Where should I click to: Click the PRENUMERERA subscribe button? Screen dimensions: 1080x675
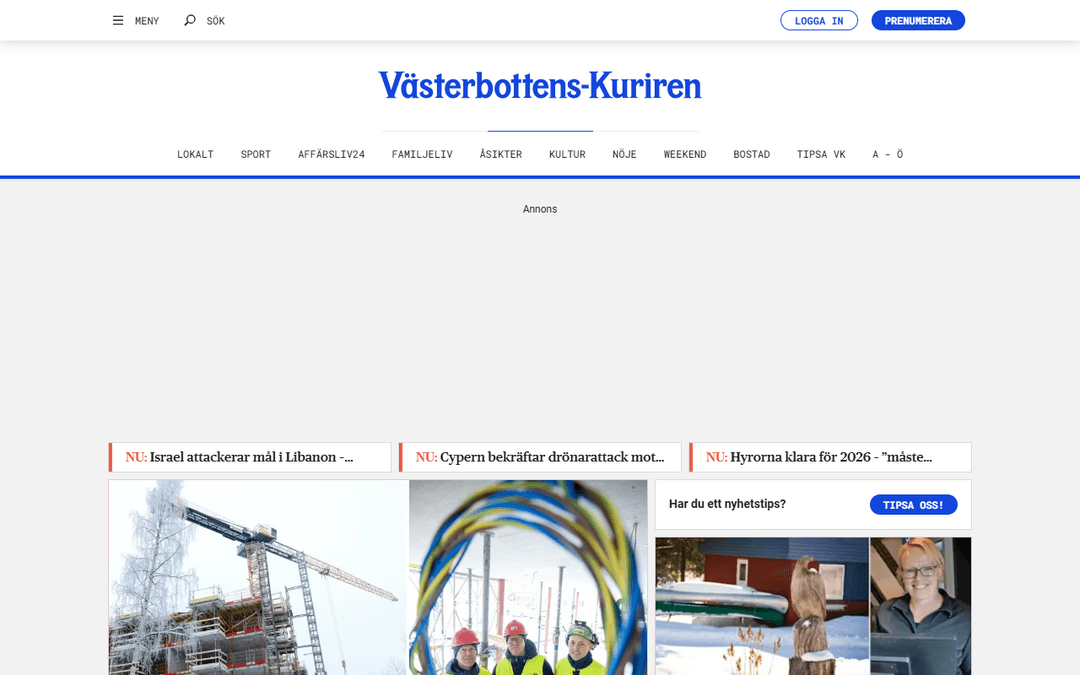918,21
